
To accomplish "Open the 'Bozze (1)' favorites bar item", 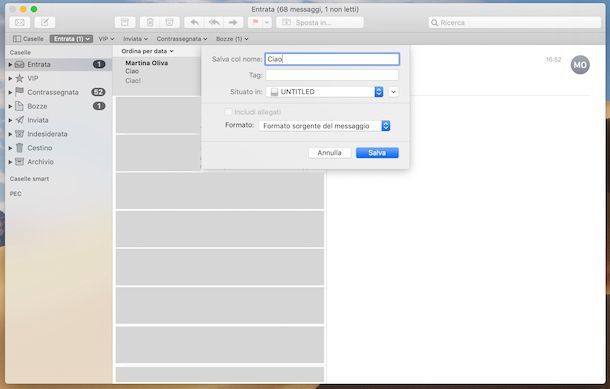I will 232,39.
